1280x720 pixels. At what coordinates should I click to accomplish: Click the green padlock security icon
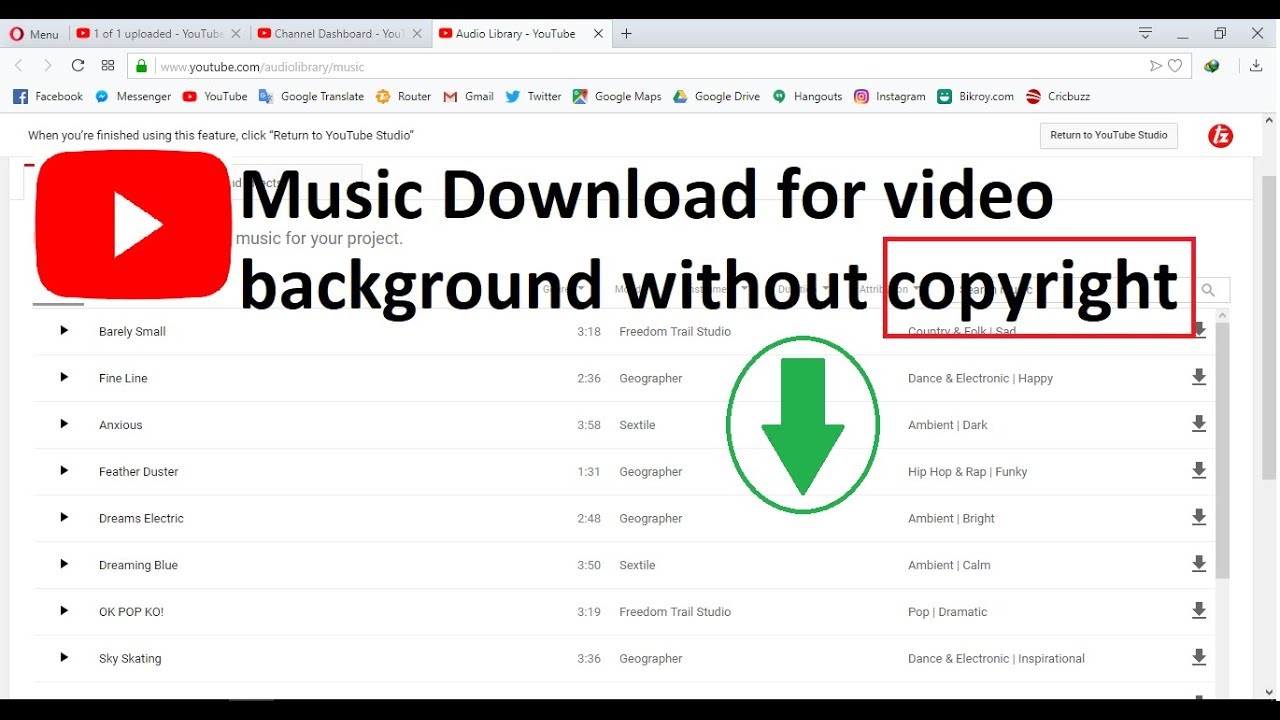[x=142, y=66]
